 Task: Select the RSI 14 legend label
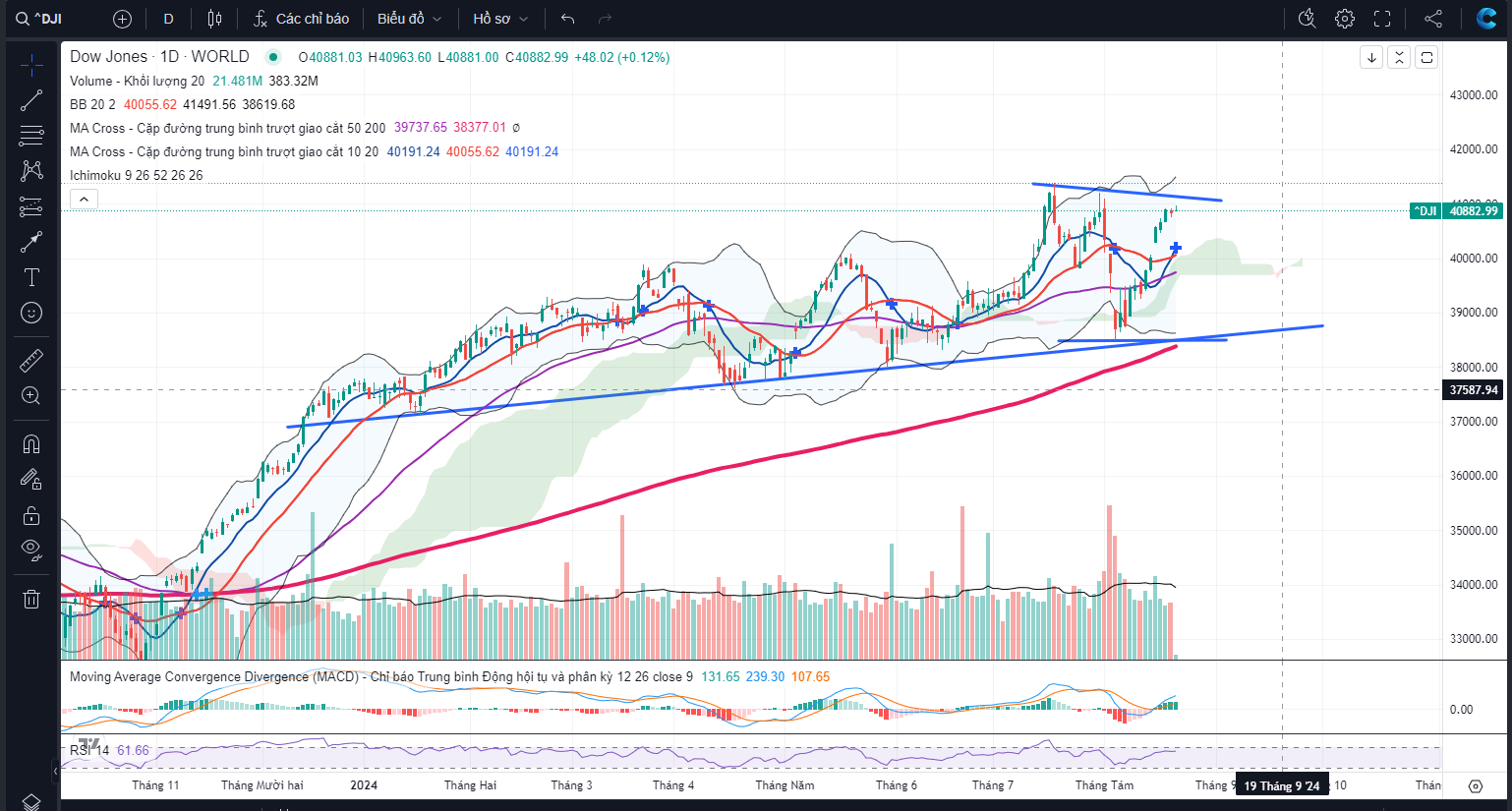(89, 750)
